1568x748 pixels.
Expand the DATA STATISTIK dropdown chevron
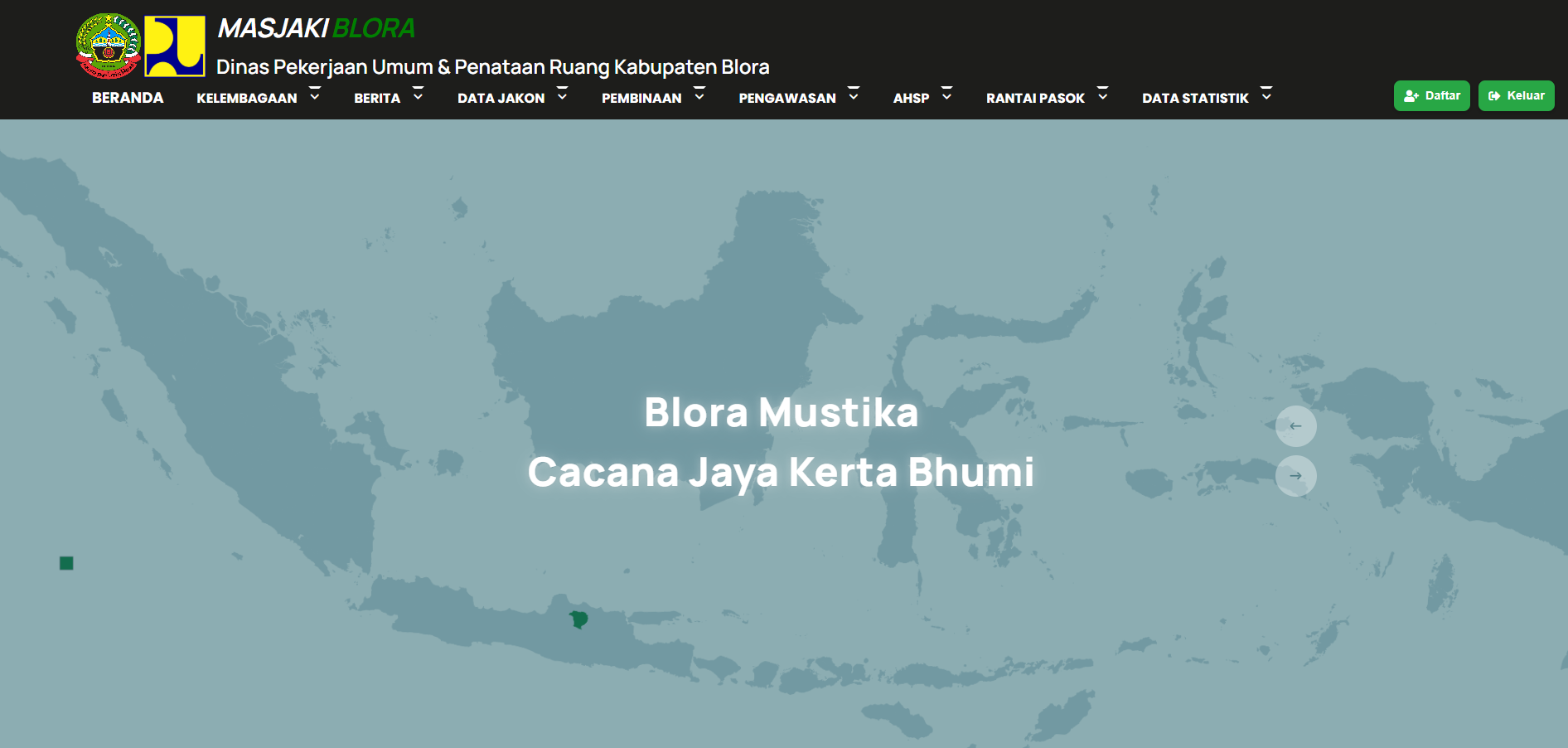1266,96
